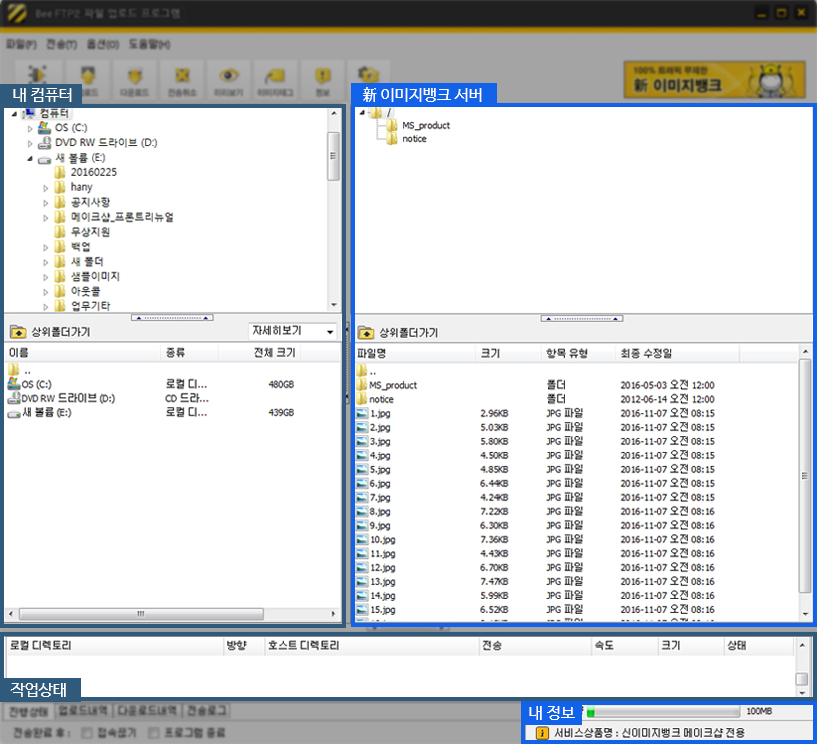
Task: Click the 무상지원 folder icon
Action: [x=60, y=231]
